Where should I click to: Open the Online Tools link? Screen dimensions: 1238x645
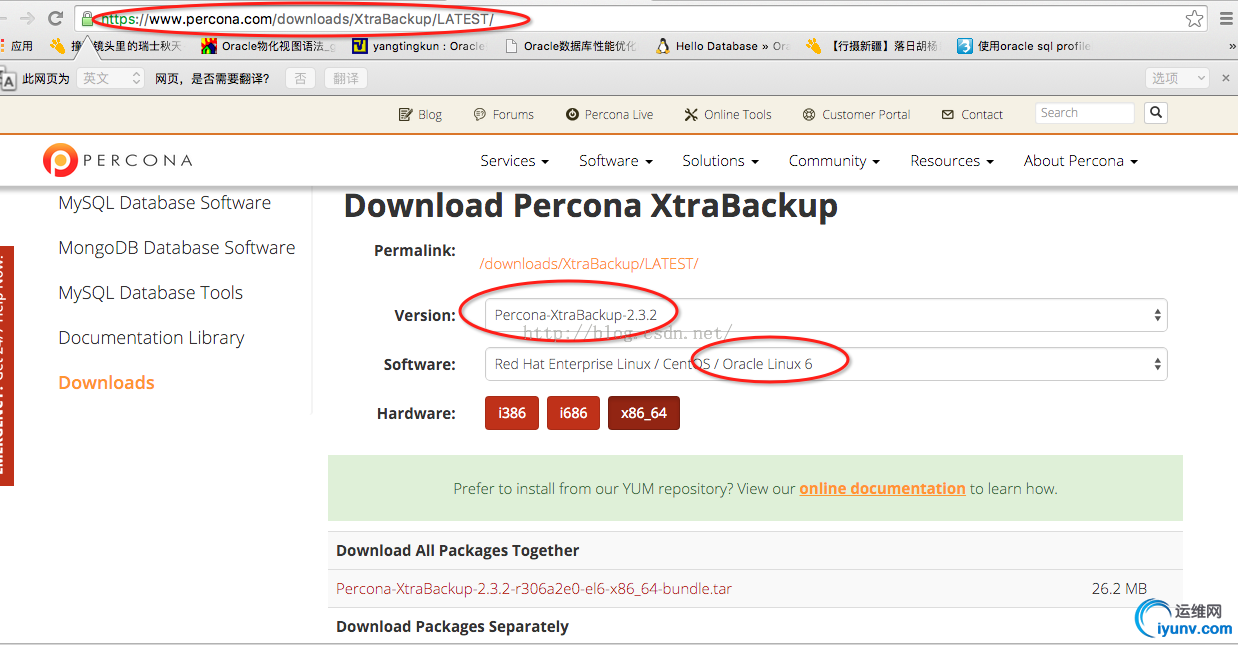728,114
